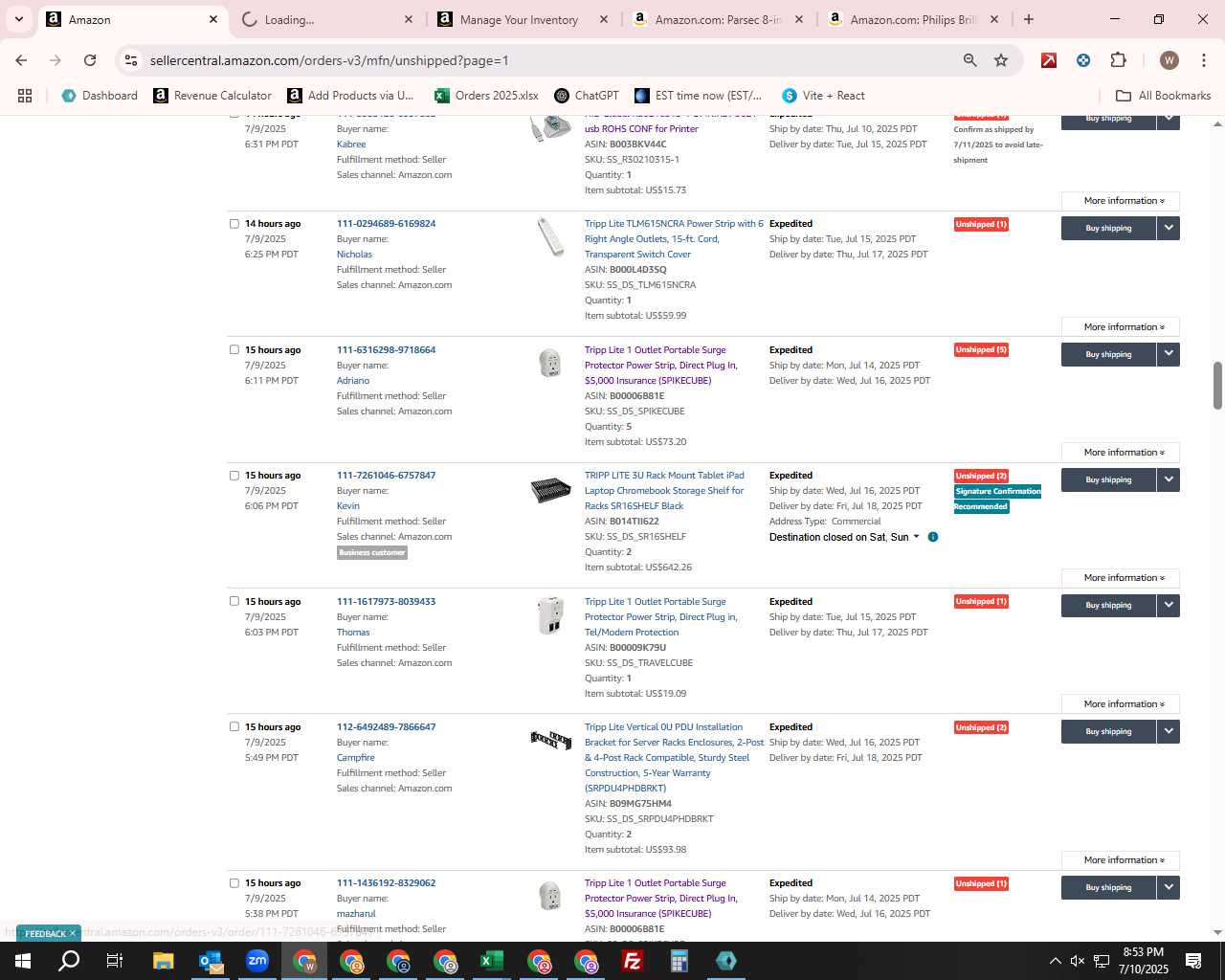
Task: Click the browser back arrow
Action: [21, 60]
